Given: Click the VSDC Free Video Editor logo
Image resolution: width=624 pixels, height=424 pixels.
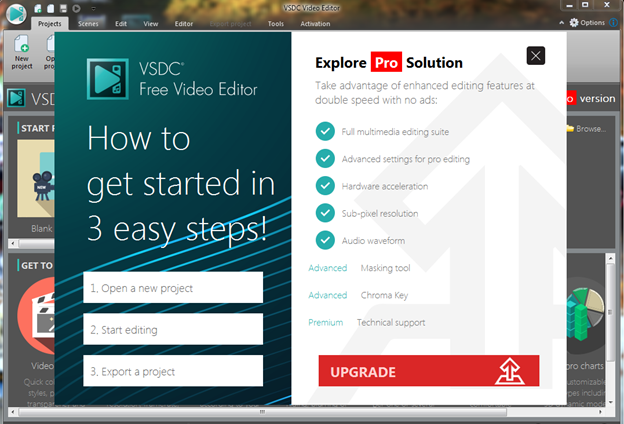Looking at the screenshot, I should [108, 79].
